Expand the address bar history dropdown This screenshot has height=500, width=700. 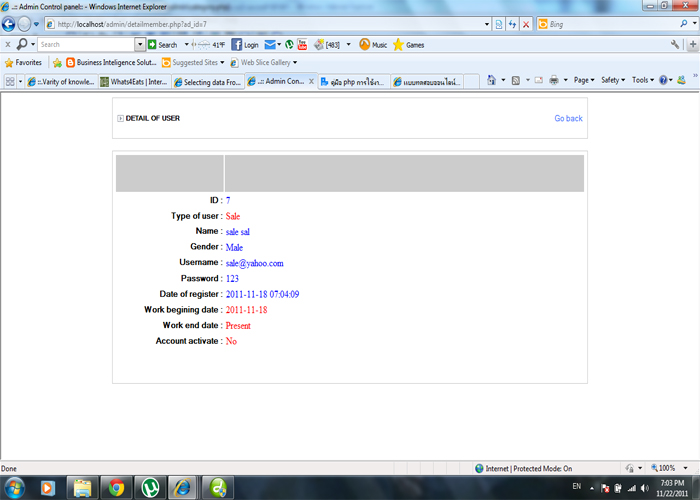[x=487, y=24]
